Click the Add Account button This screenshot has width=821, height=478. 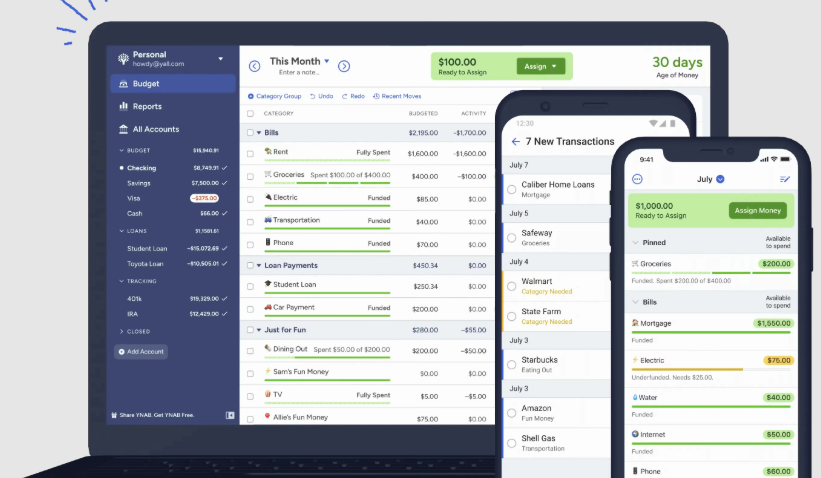[142, 352]
